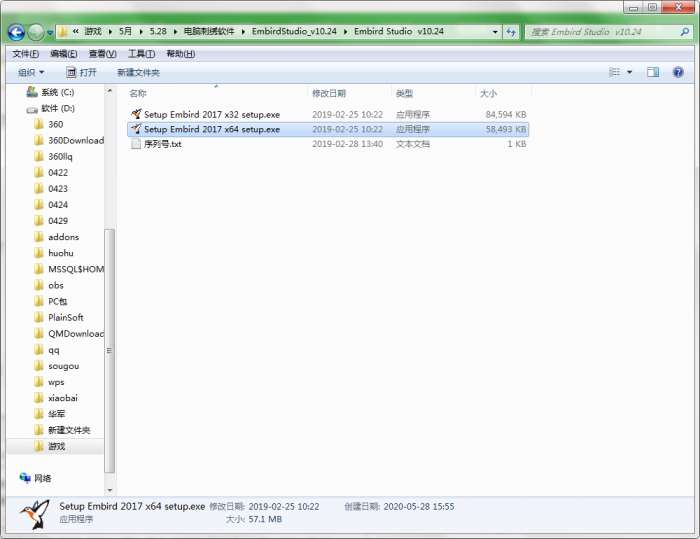Click the blue Help icon

(x=678, y=72)
